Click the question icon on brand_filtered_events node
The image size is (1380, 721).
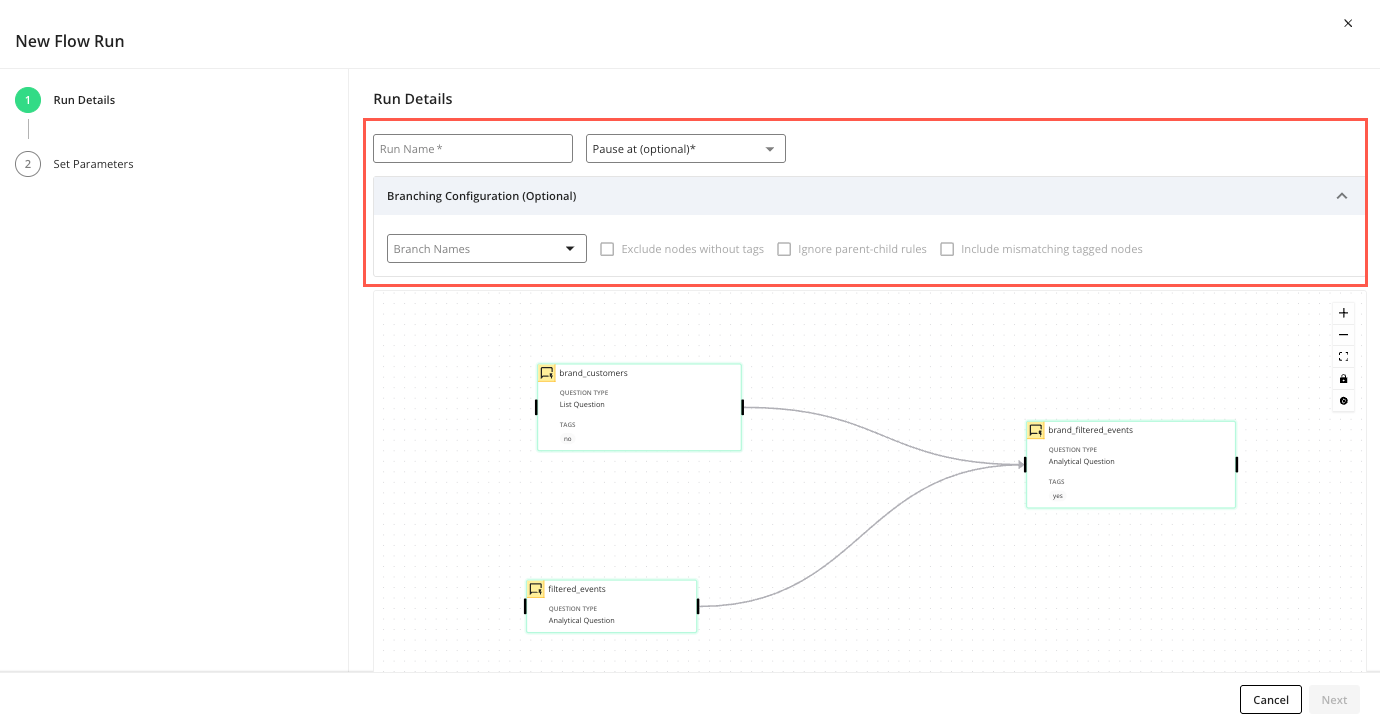pyautogui.click(x=1037, y=430)
